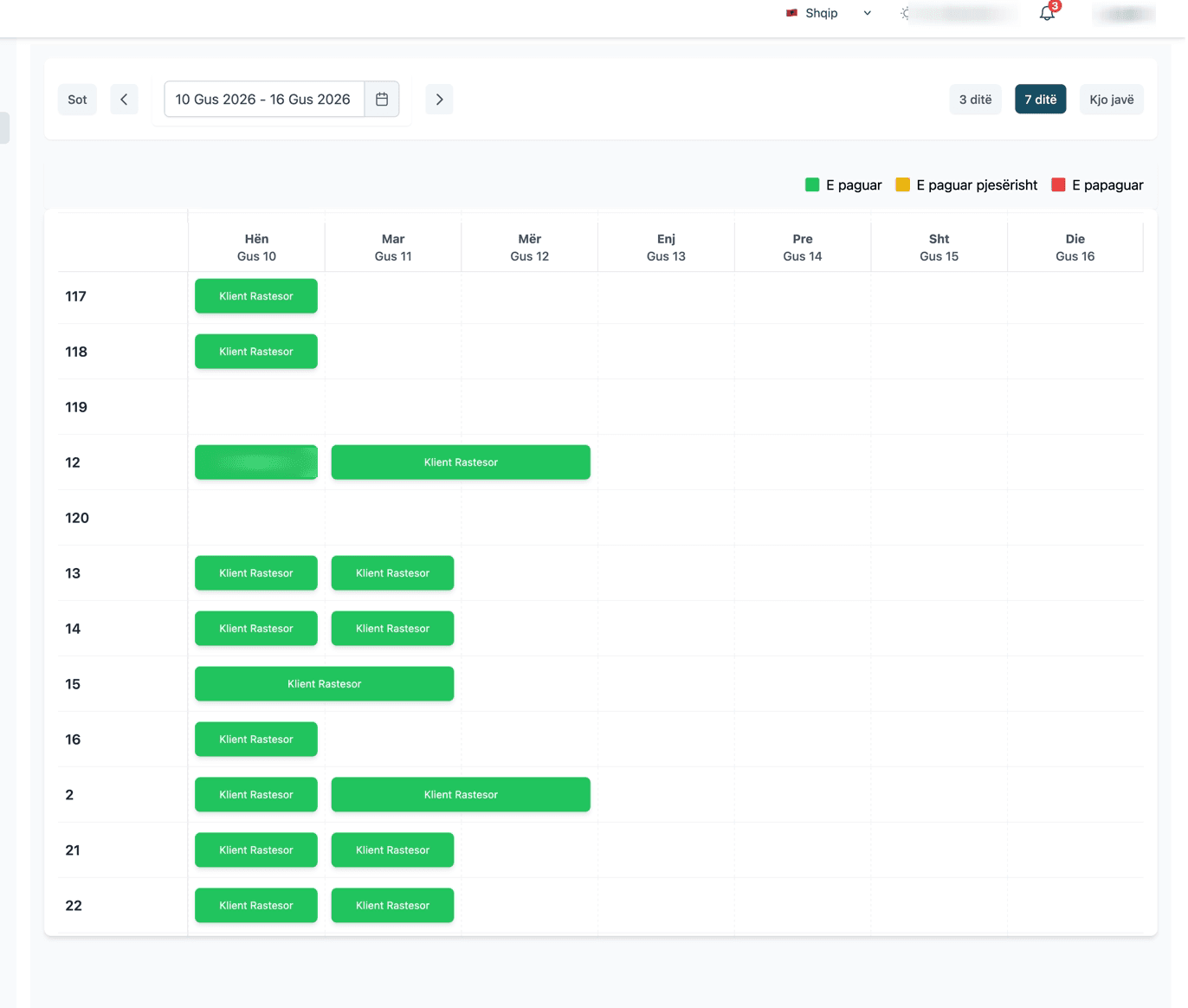This screenshot has height=1008, width=1188.
Task: Switch to 3 ditë view
Action: click(975, 100)
